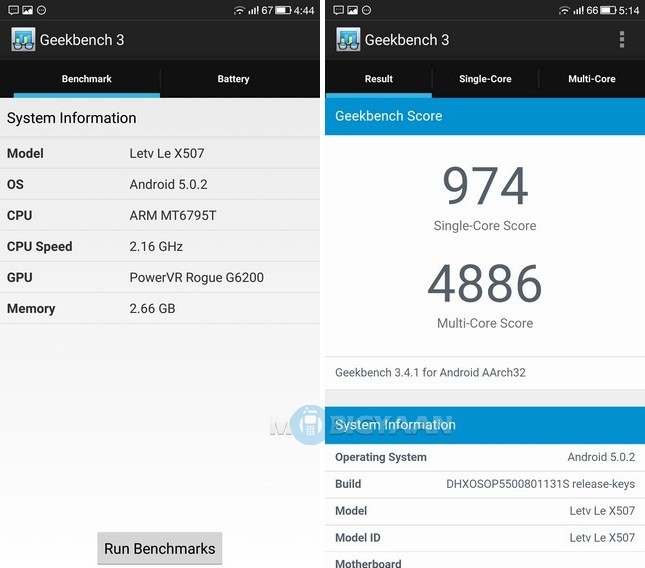Tap the Operating System row in results

(x=485, y=457)
